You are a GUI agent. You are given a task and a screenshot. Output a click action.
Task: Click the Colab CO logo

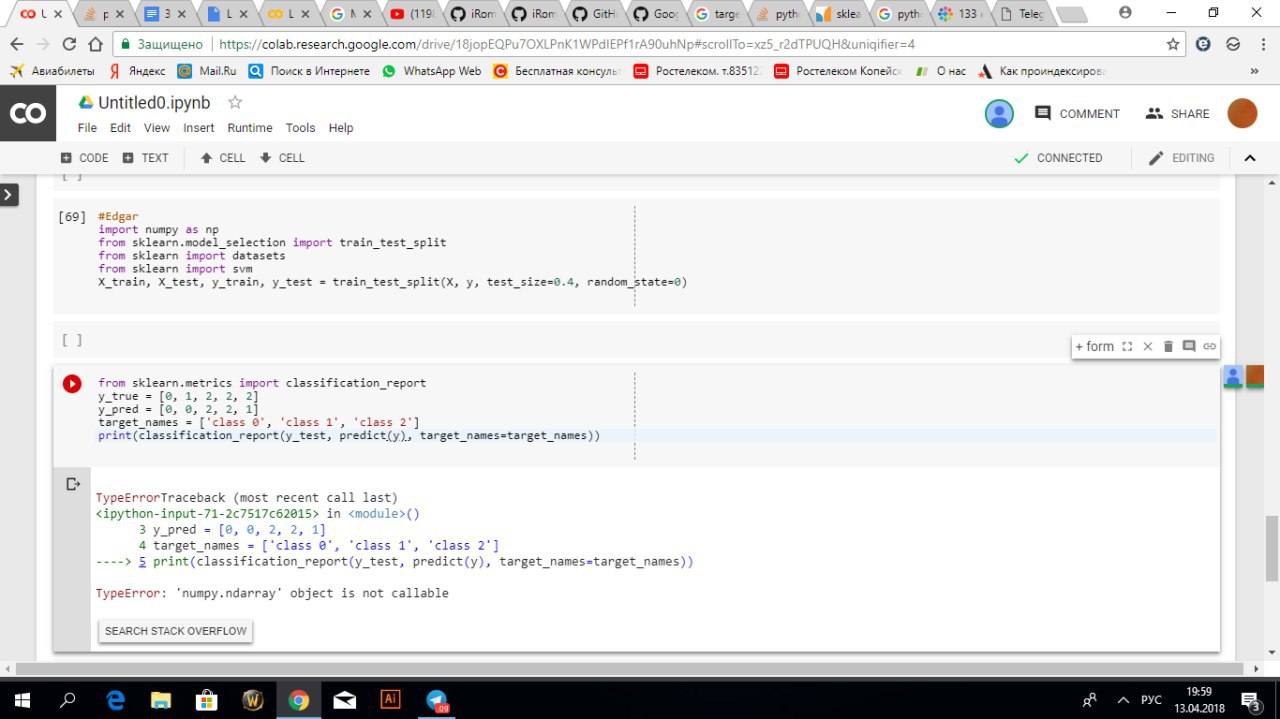28,114
